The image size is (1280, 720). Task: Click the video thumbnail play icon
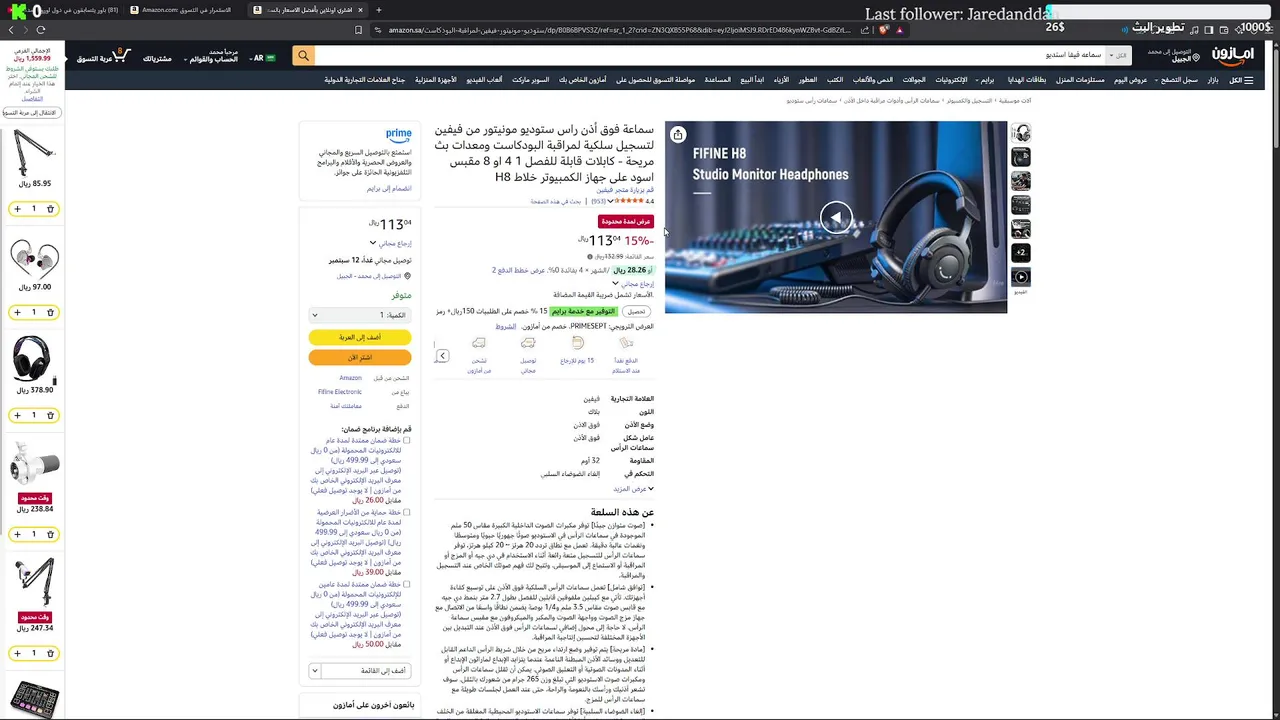[x=1020, y=277]
